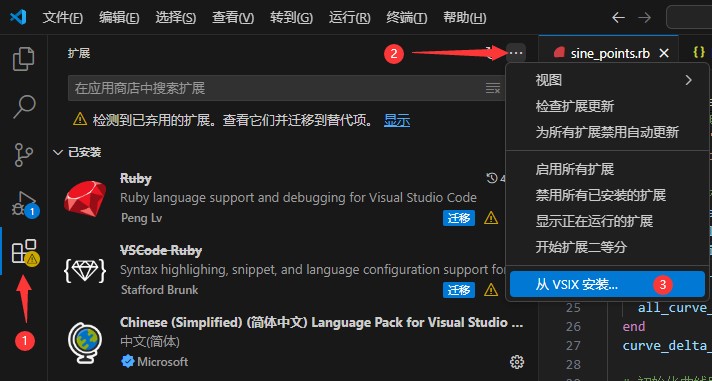Select the Ruby extension title
The image size is (712, 381).
click(136, 178)
